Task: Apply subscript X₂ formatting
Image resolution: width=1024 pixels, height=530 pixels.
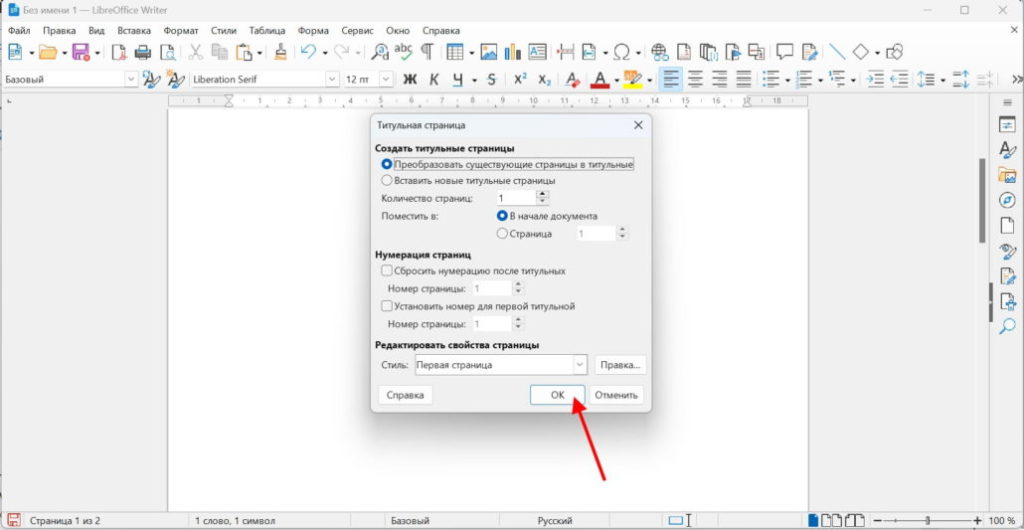Action: [x=545, y=80]
